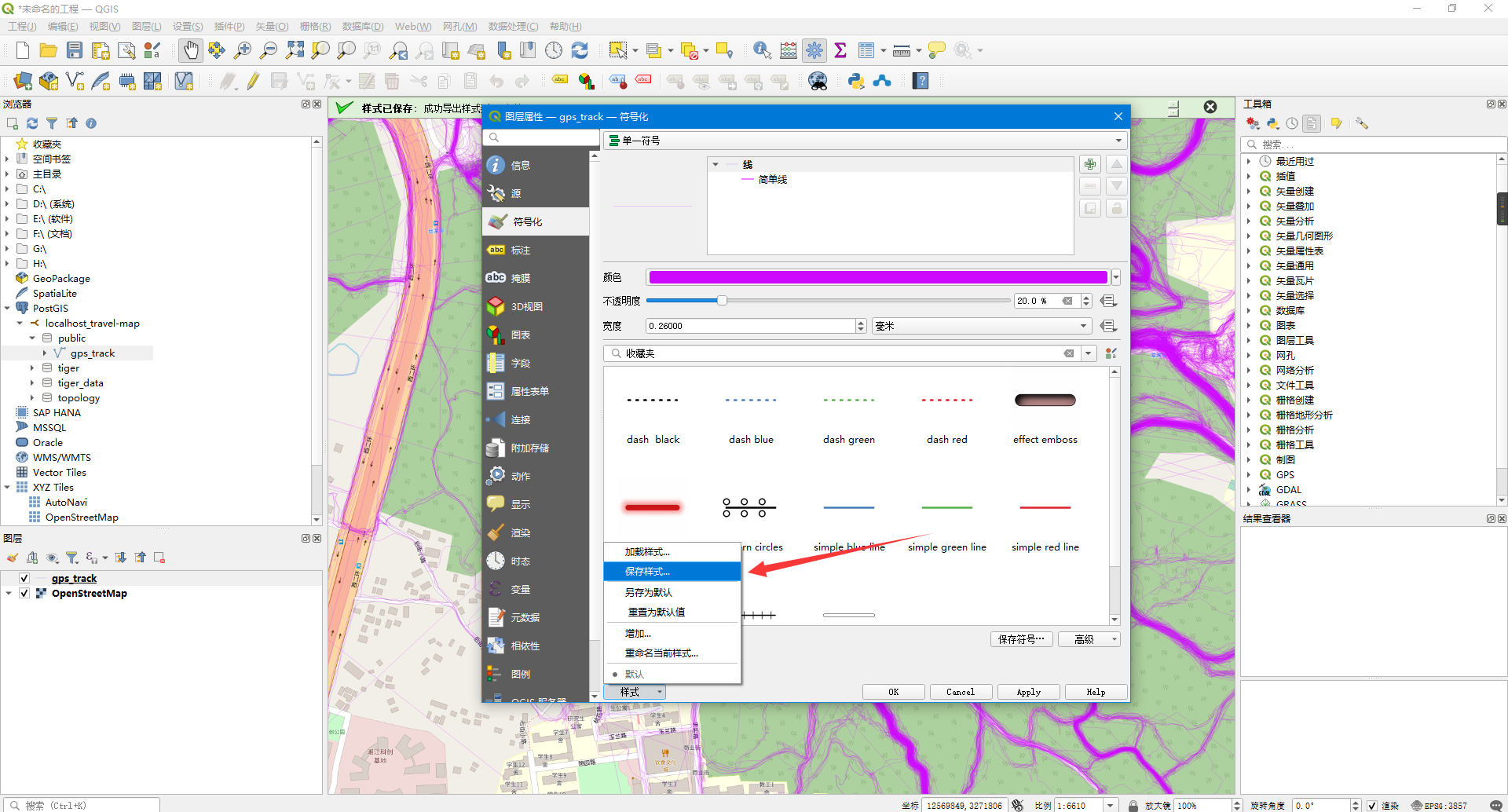Open the Data Source Manager icon
Image resolution: width=1508 pixels, height=812 pixels.
[x=23, y=81]
